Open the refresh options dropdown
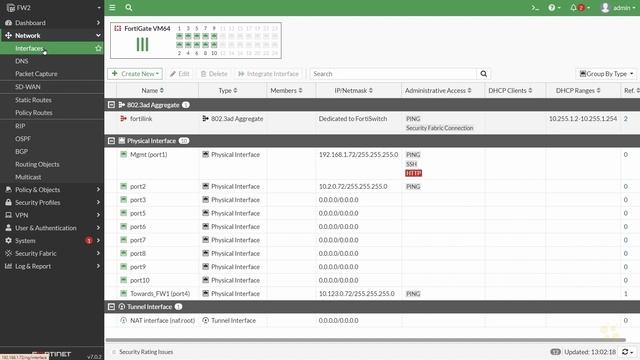 [627, 352]
